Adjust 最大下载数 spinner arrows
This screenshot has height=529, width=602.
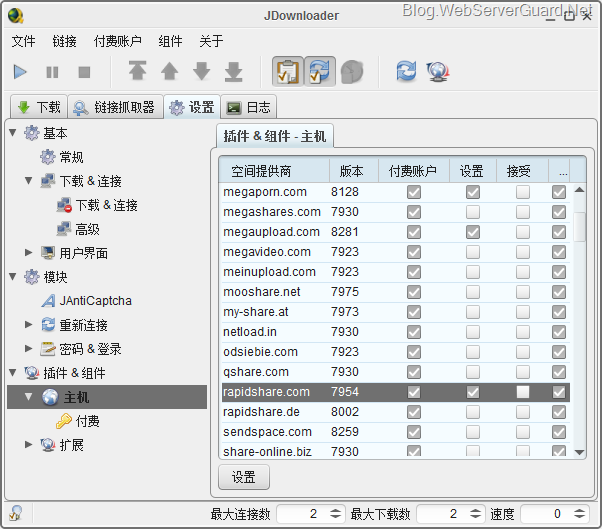[475, 514]
